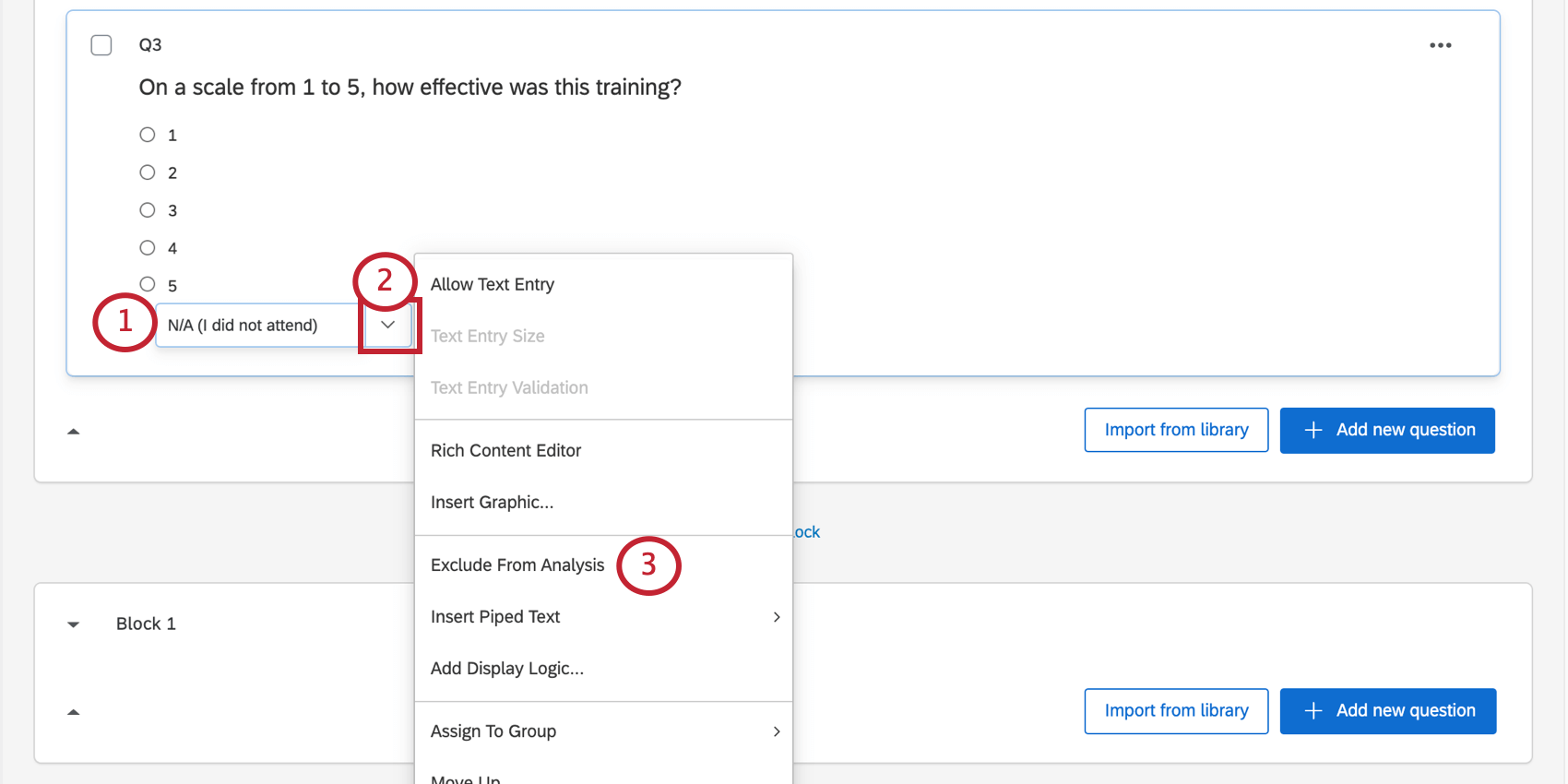Image resolution: width=1568 pixels, height=784 pixels.
Task: Open Rich Content Editor
Action: tap(505, 450)
